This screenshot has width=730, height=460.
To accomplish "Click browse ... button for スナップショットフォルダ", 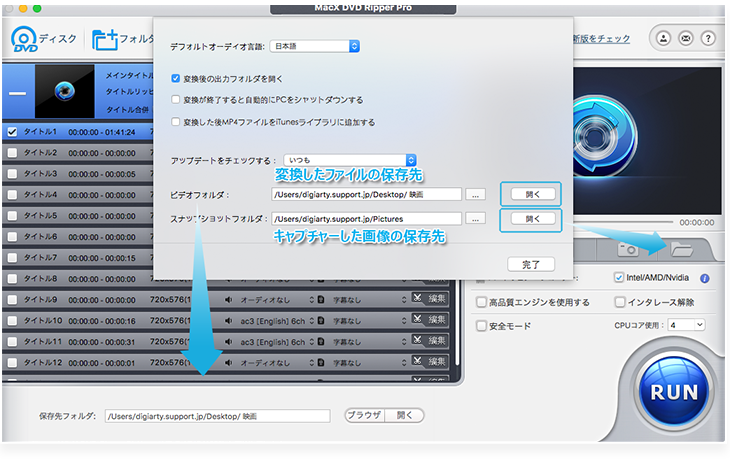I will 475,218.
